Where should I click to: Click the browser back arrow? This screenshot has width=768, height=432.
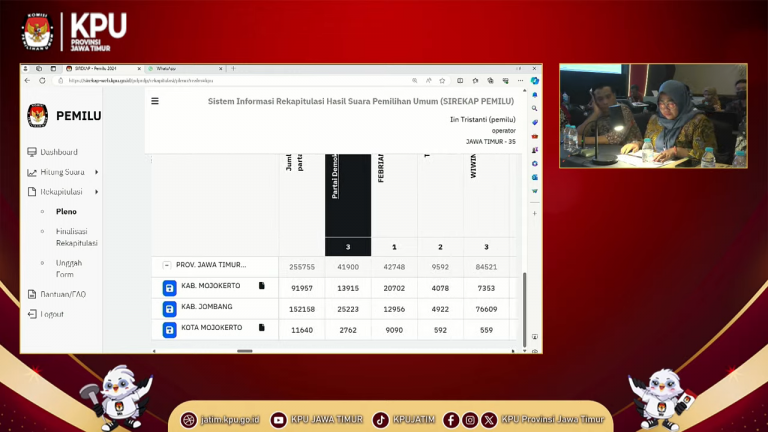tap(27, 80)
